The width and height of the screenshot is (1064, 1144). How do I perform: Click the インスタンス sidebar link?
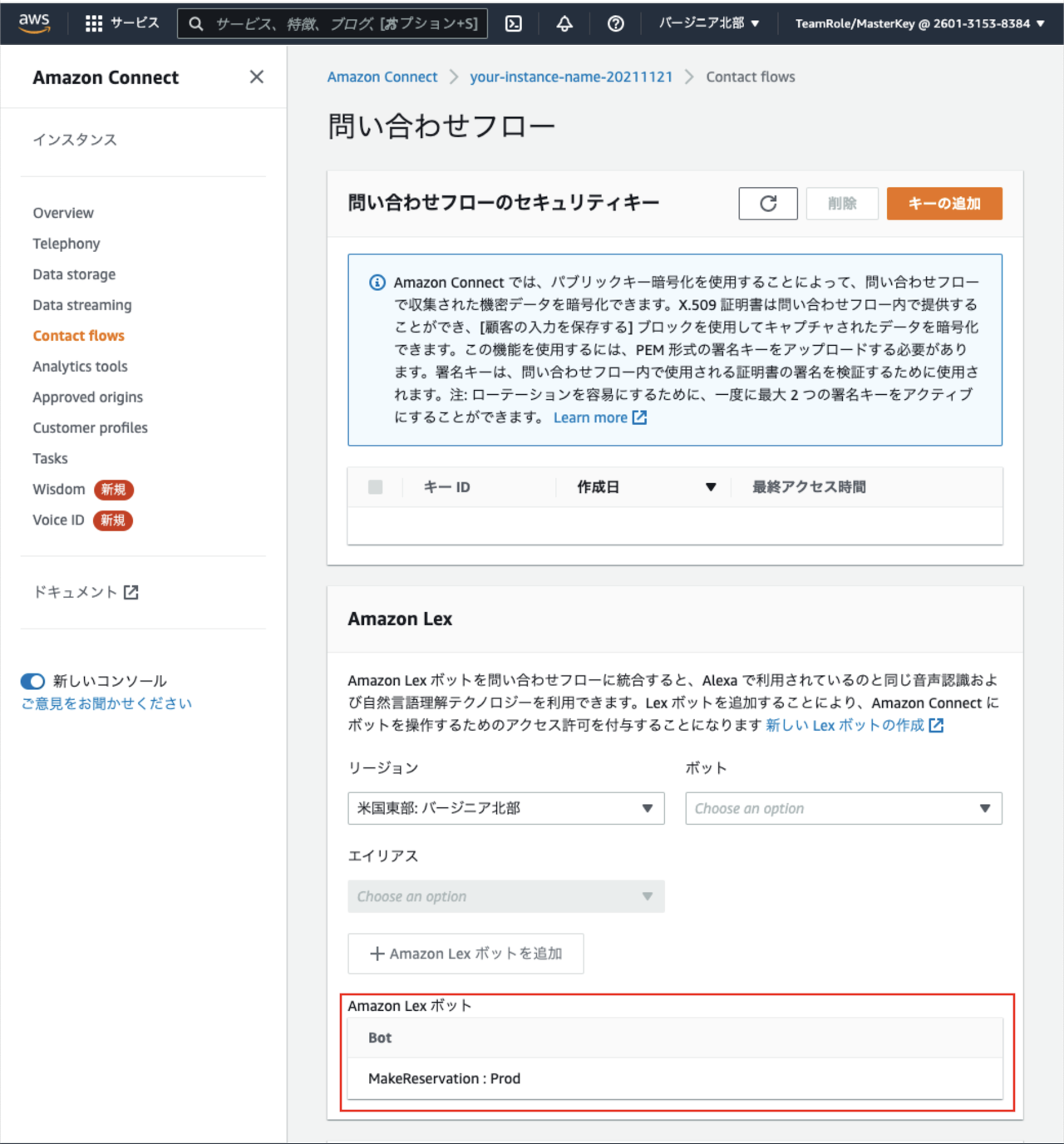(x=75, y=140)
